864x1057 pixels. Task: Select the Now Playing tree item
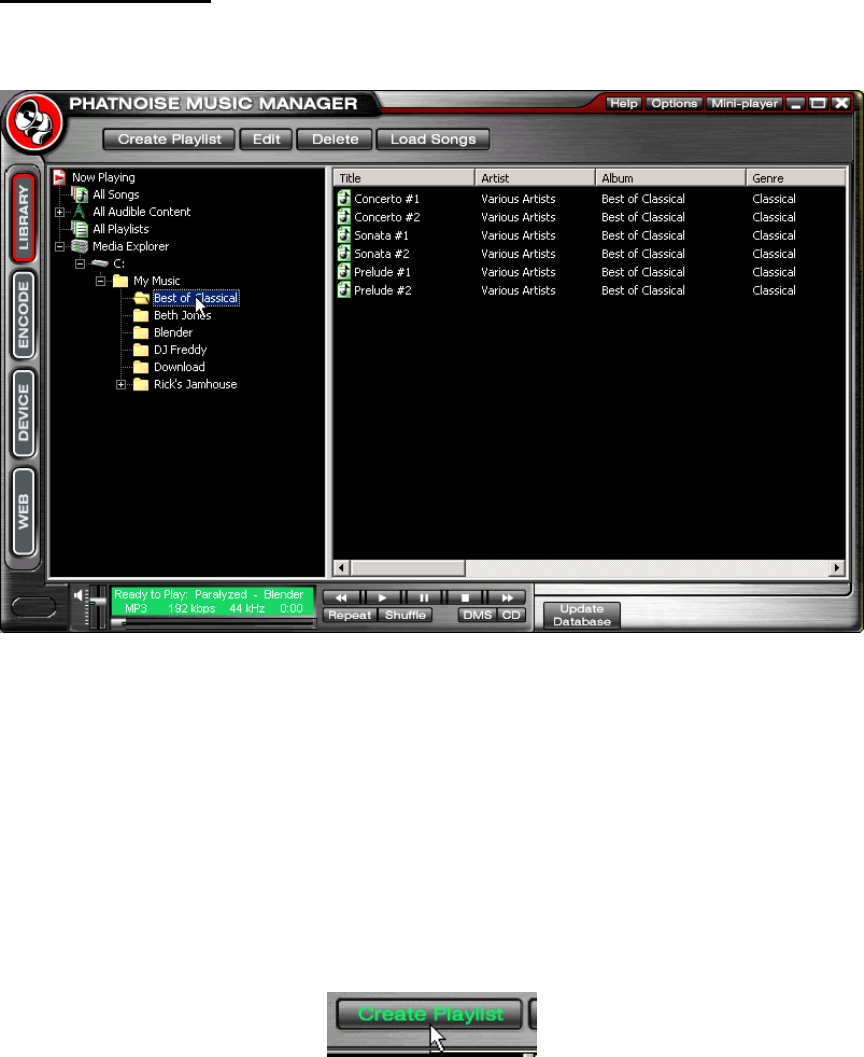point(103,177)
